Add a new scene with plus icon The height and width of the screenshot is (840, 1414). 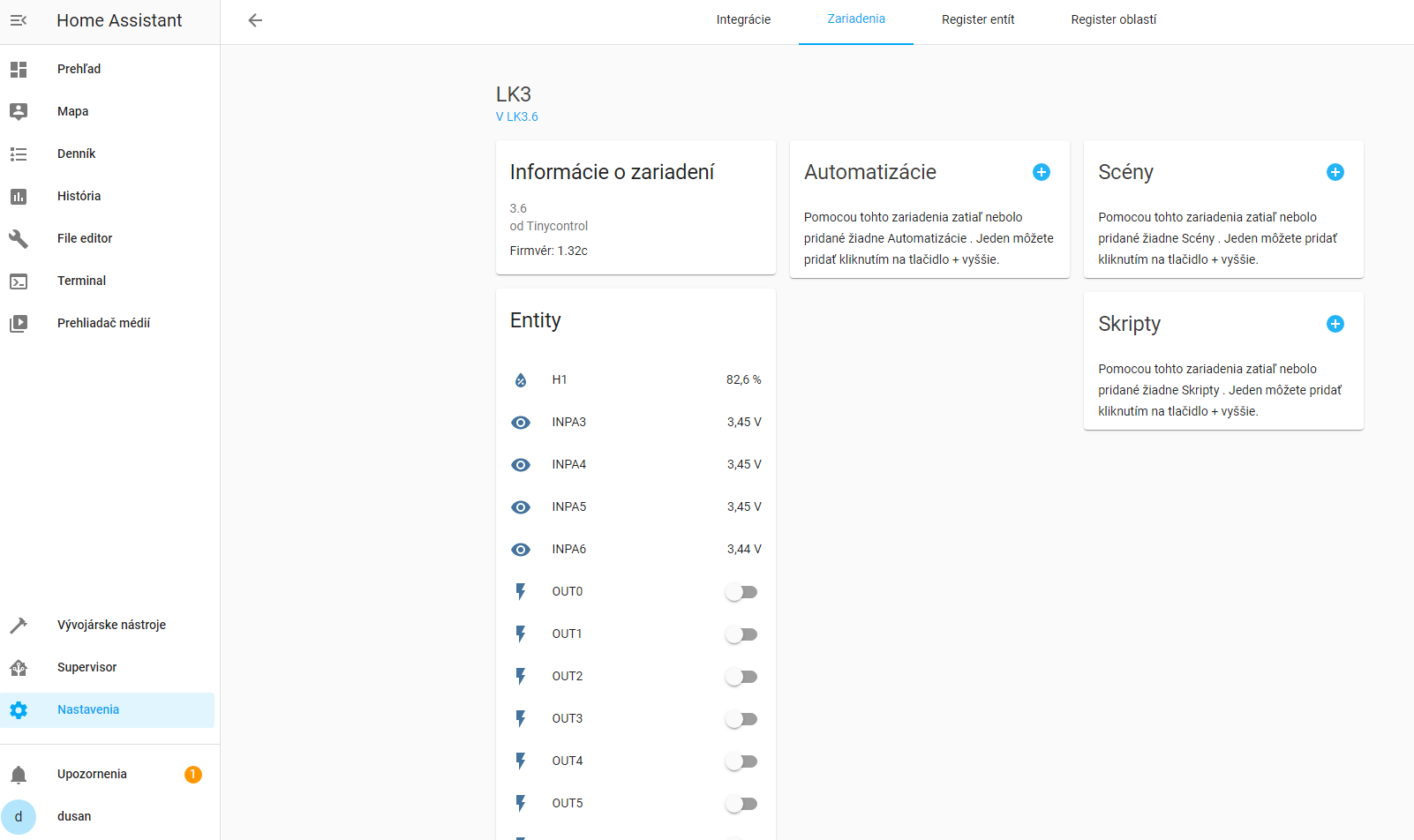pos(1335,172)
